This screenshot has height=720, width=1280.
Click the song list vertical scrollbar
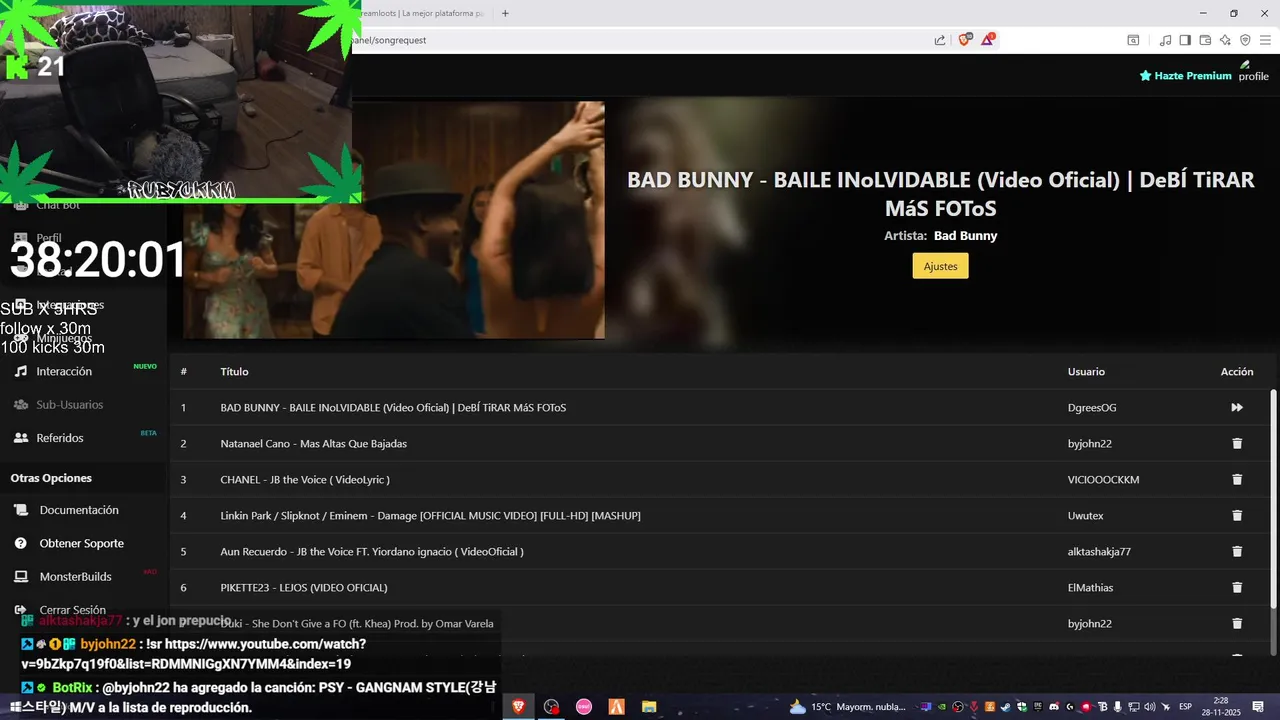coord(1273,497)
